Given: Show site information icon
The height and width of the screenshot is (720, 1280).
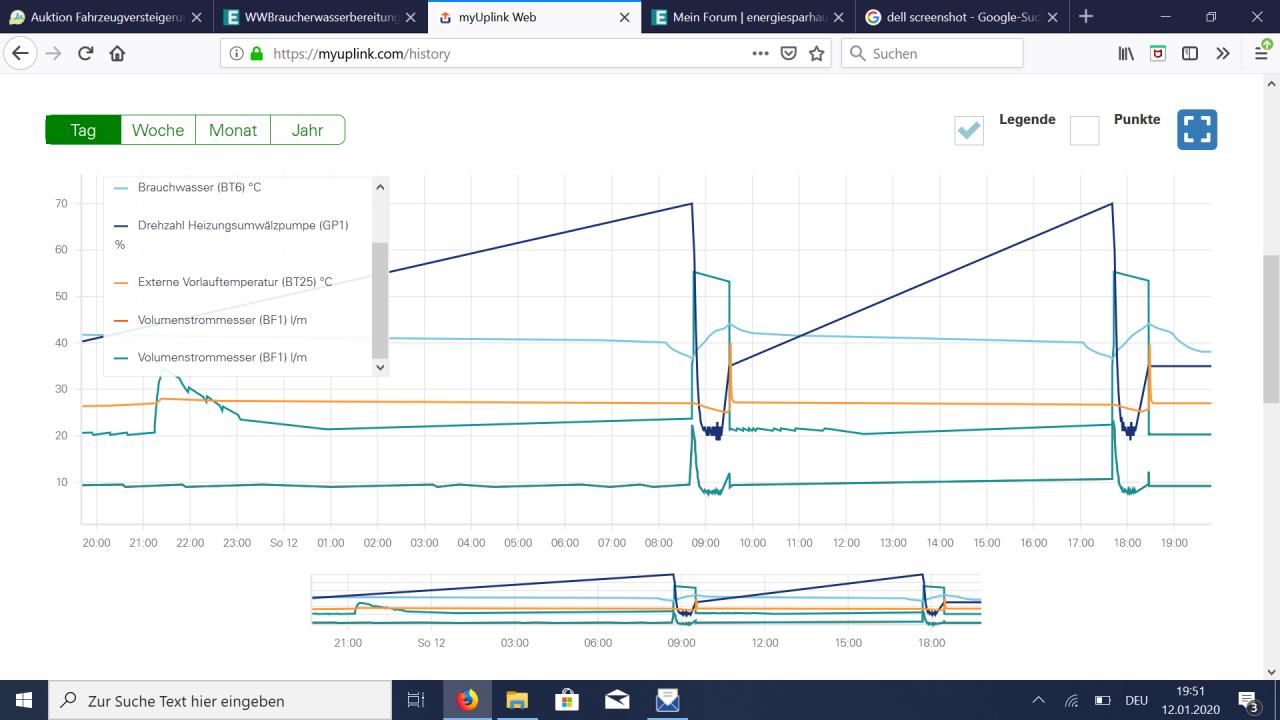Looking at the screenshot, I should 237,53.
